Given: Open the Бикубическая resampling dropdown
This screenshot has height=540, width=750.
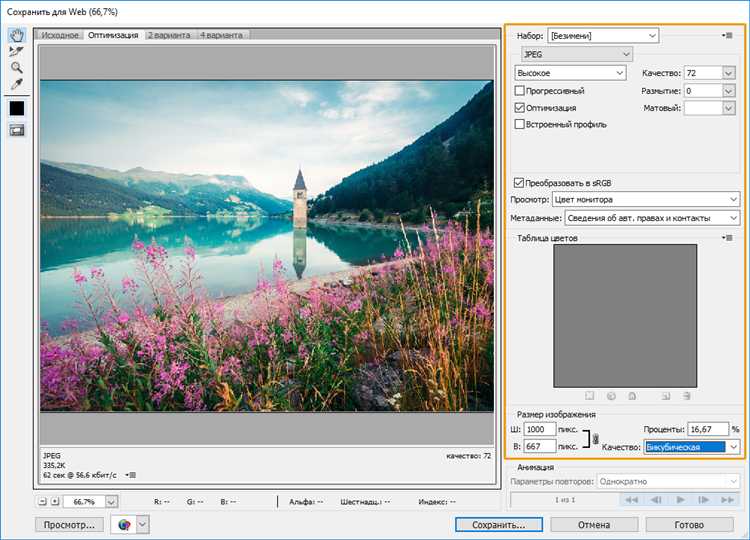Looking at the screenshot, I should pos(692,447).
